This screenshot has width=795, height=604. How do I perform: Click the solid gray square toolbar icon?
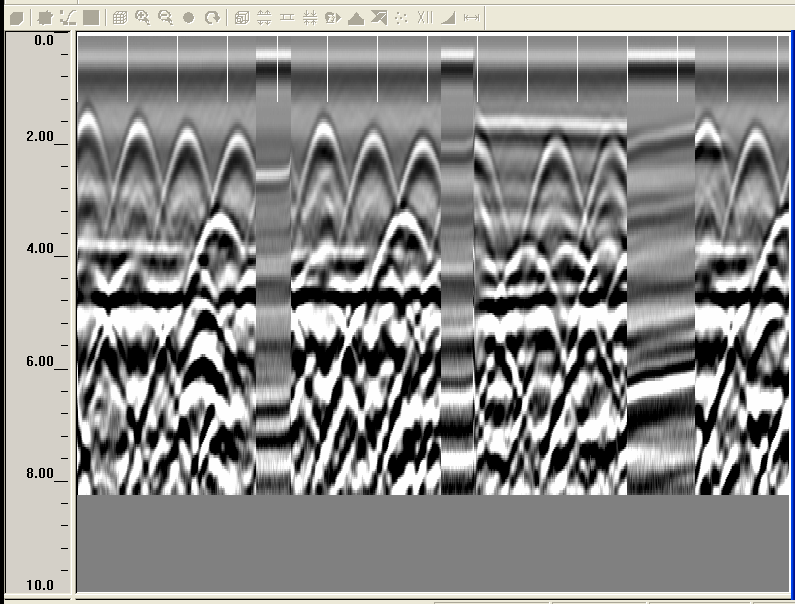91,18
